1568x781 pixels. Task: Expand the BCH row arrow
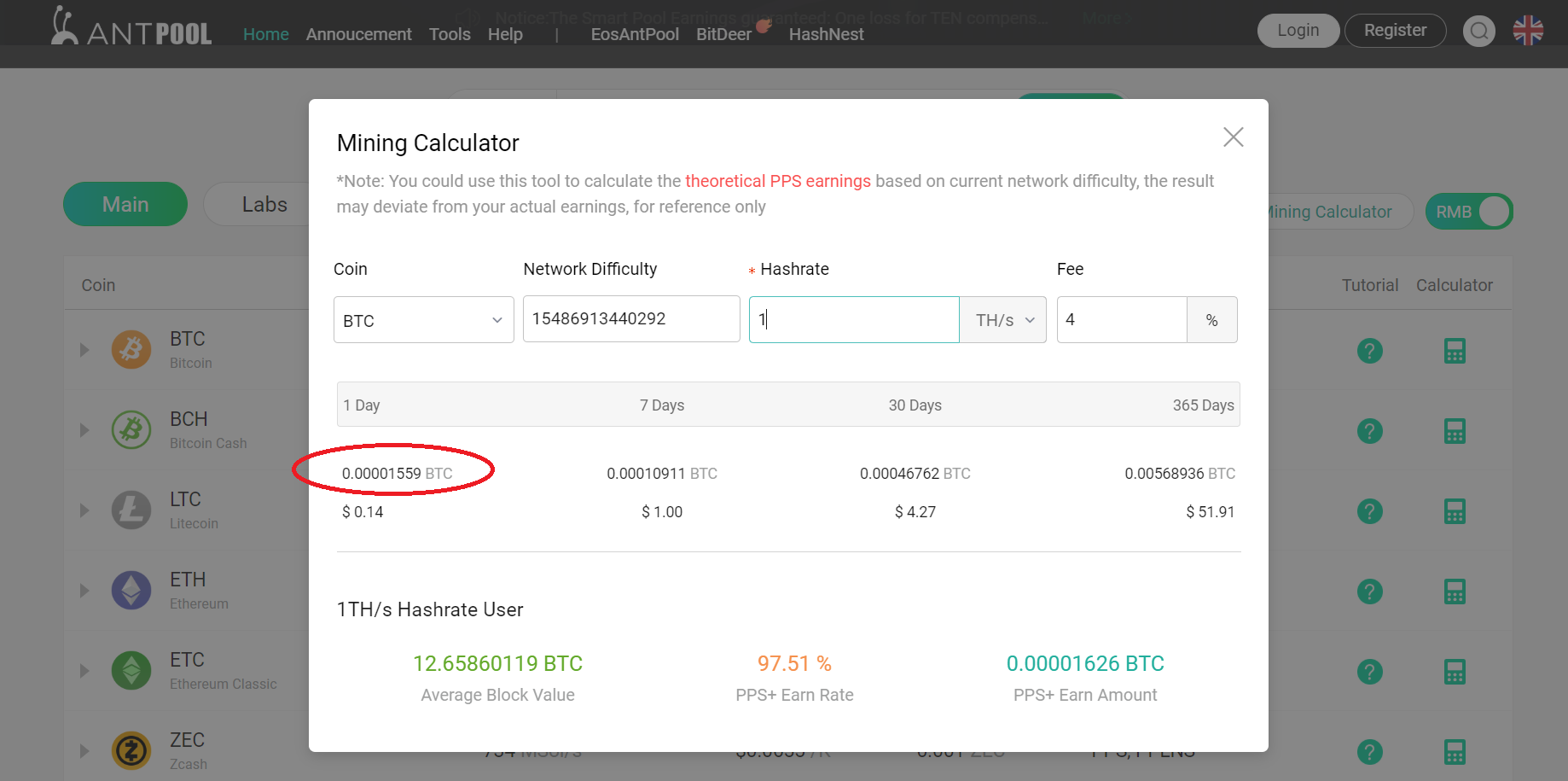(x=84, y=430)
